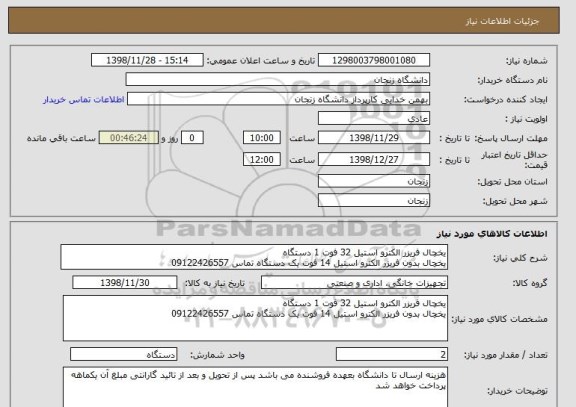This screenshot has height=407, width=576.
Task: Select the گروه کالا goods group field
Action: (x=354, y=283)
